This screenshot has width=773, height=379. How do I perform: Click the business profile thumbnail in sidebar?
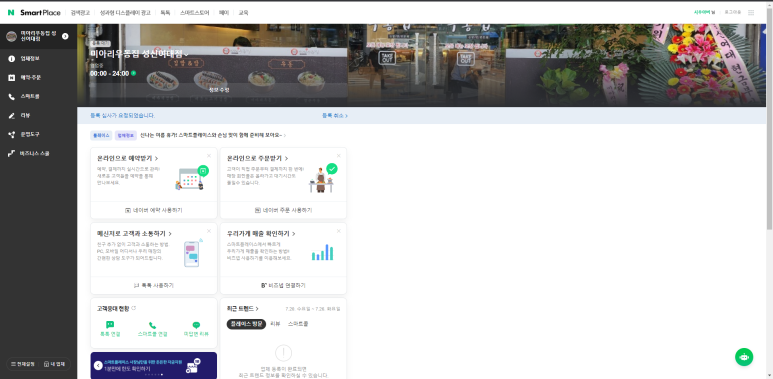tap(11, 36)
